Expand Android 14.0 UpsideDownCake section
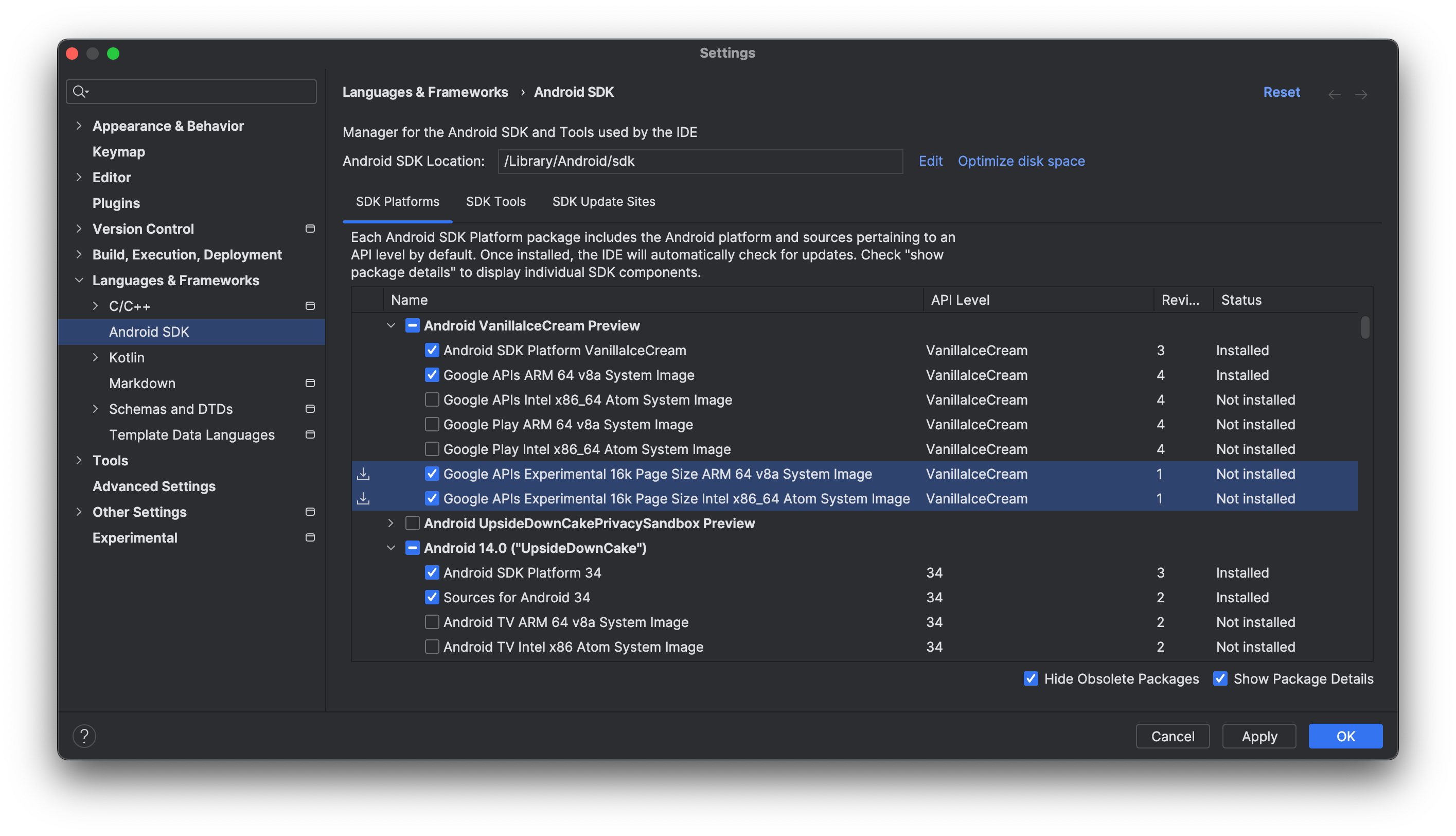The image size is (1456, 836). (x=390, y=547)
